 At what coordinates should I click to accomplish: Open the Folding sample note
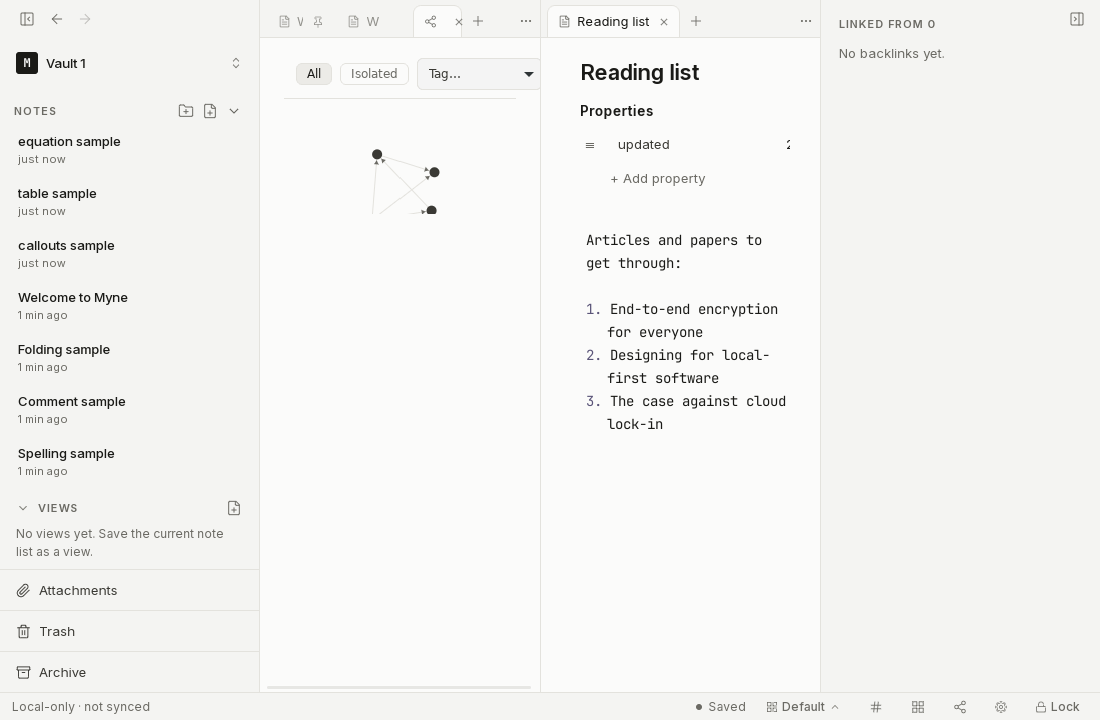pos(129,357)
